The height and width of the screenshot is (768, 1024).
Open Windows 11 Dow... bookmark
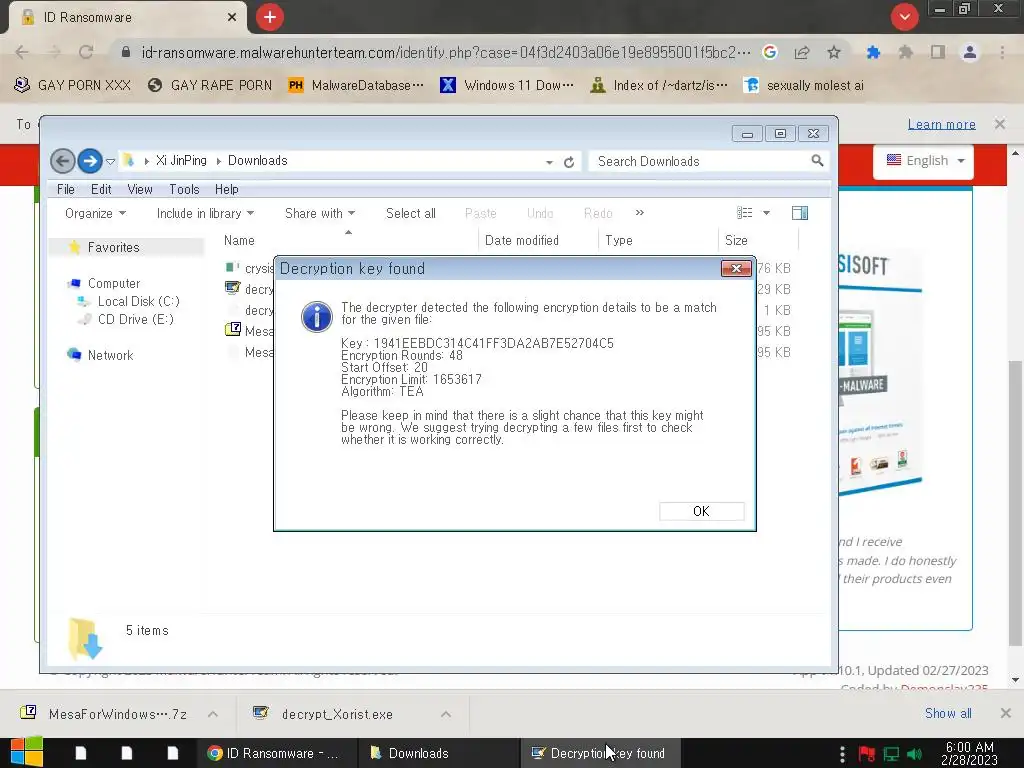pos(507,86)
